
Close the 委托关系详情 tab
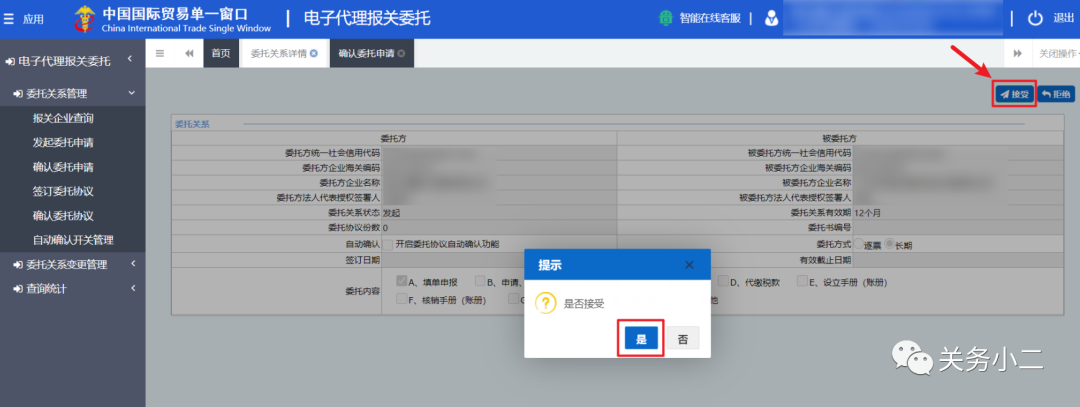click(314, 54)
